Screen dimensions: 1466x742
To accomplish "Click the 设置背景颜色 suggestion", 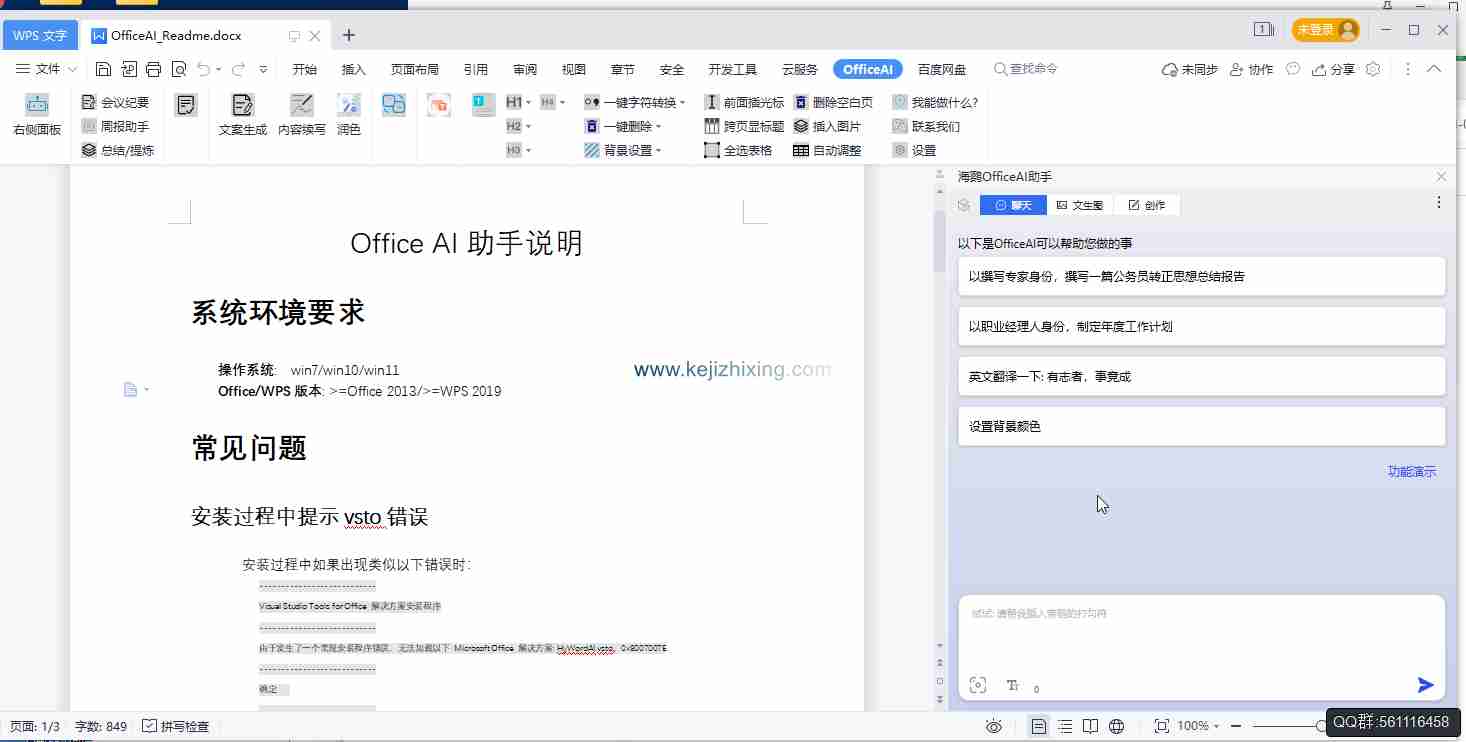I will click(x=1201, y=426).
